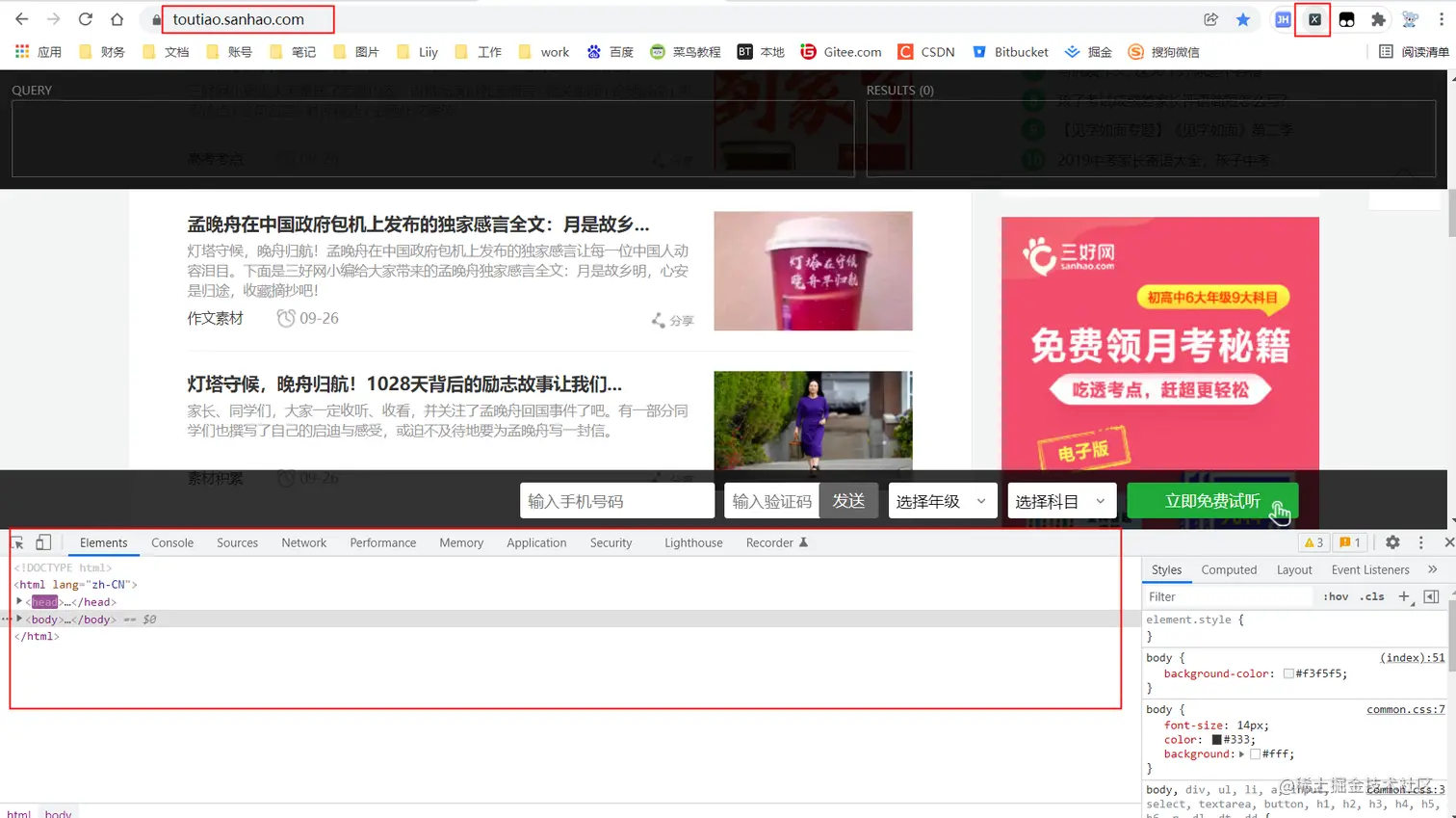Open the JH extension
The height and width of the screenshot is (818, 1456).
point(1283,19)
